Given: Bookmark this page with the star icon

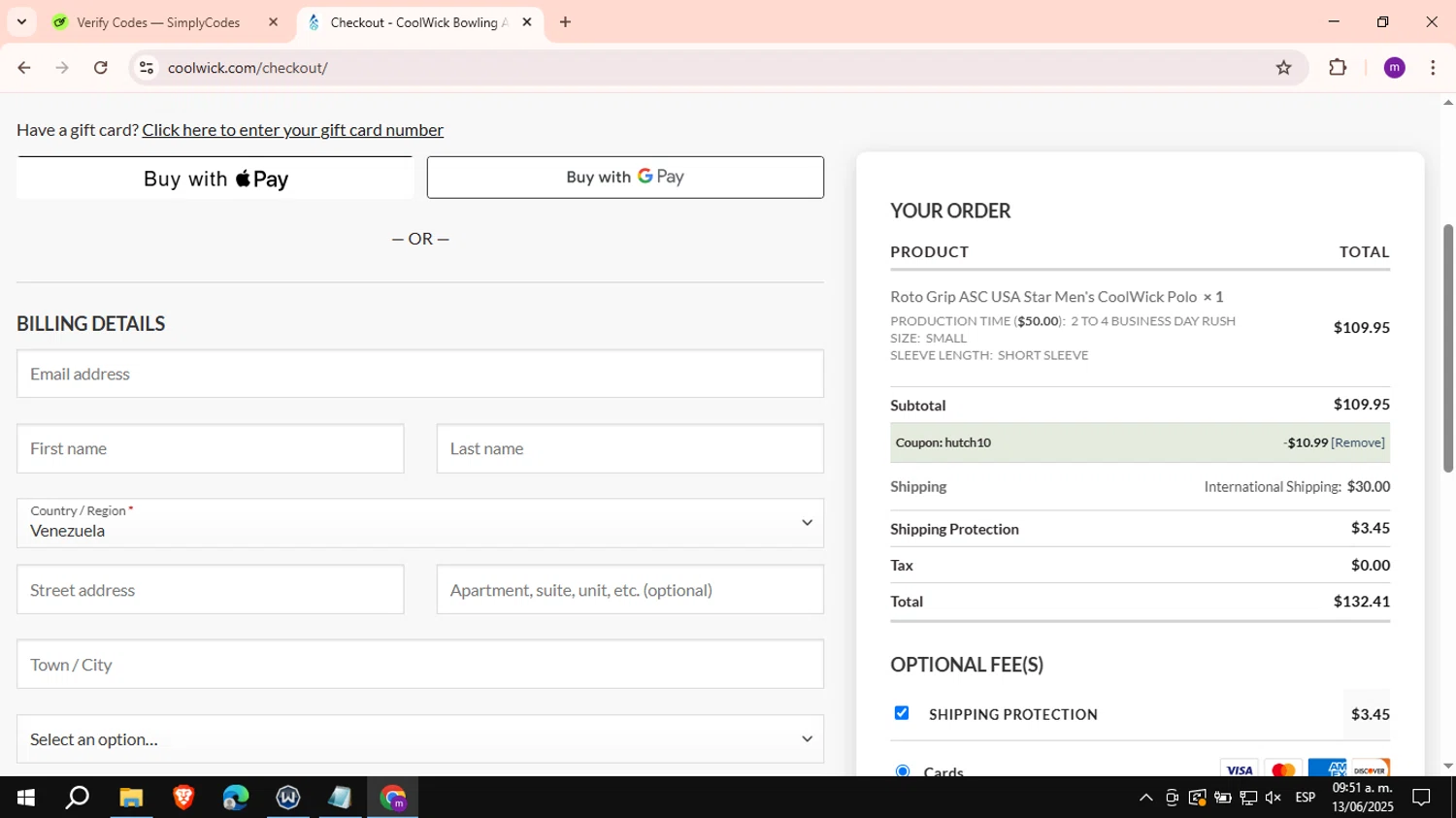Looking at the screenshot, I should coord(1283,68).
